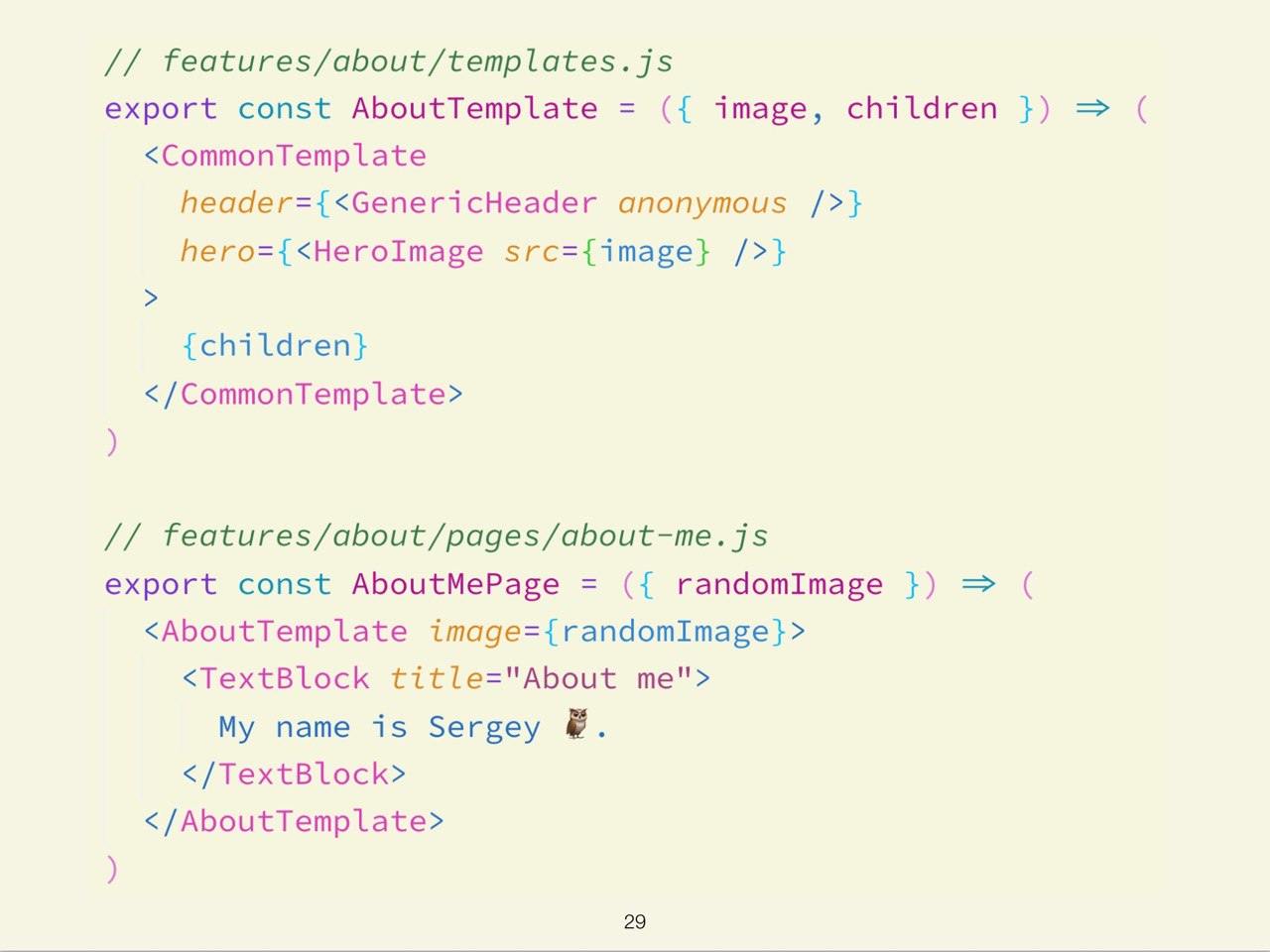Click the opening "<CommonTemplate" tag

pyautogui.click(x=285, y=156)
